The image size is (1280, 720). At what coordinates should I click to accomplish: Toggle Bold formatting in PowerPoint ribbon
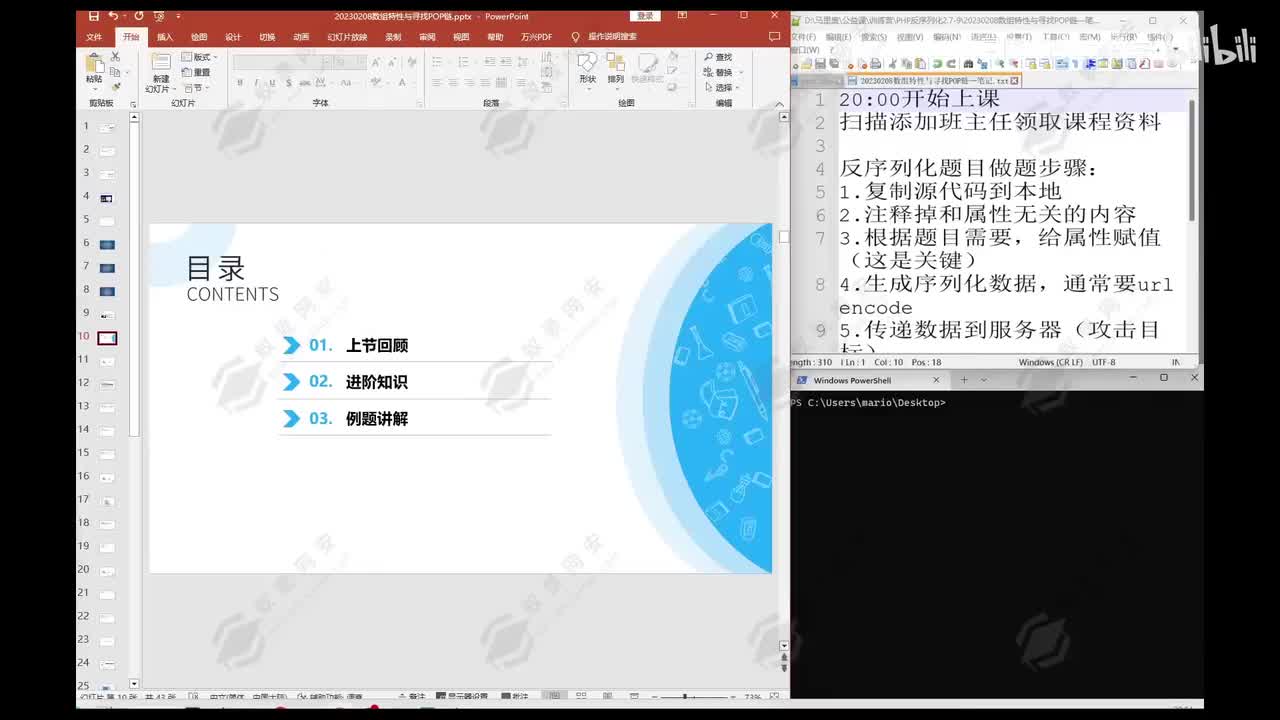click(x=240, y=83)
